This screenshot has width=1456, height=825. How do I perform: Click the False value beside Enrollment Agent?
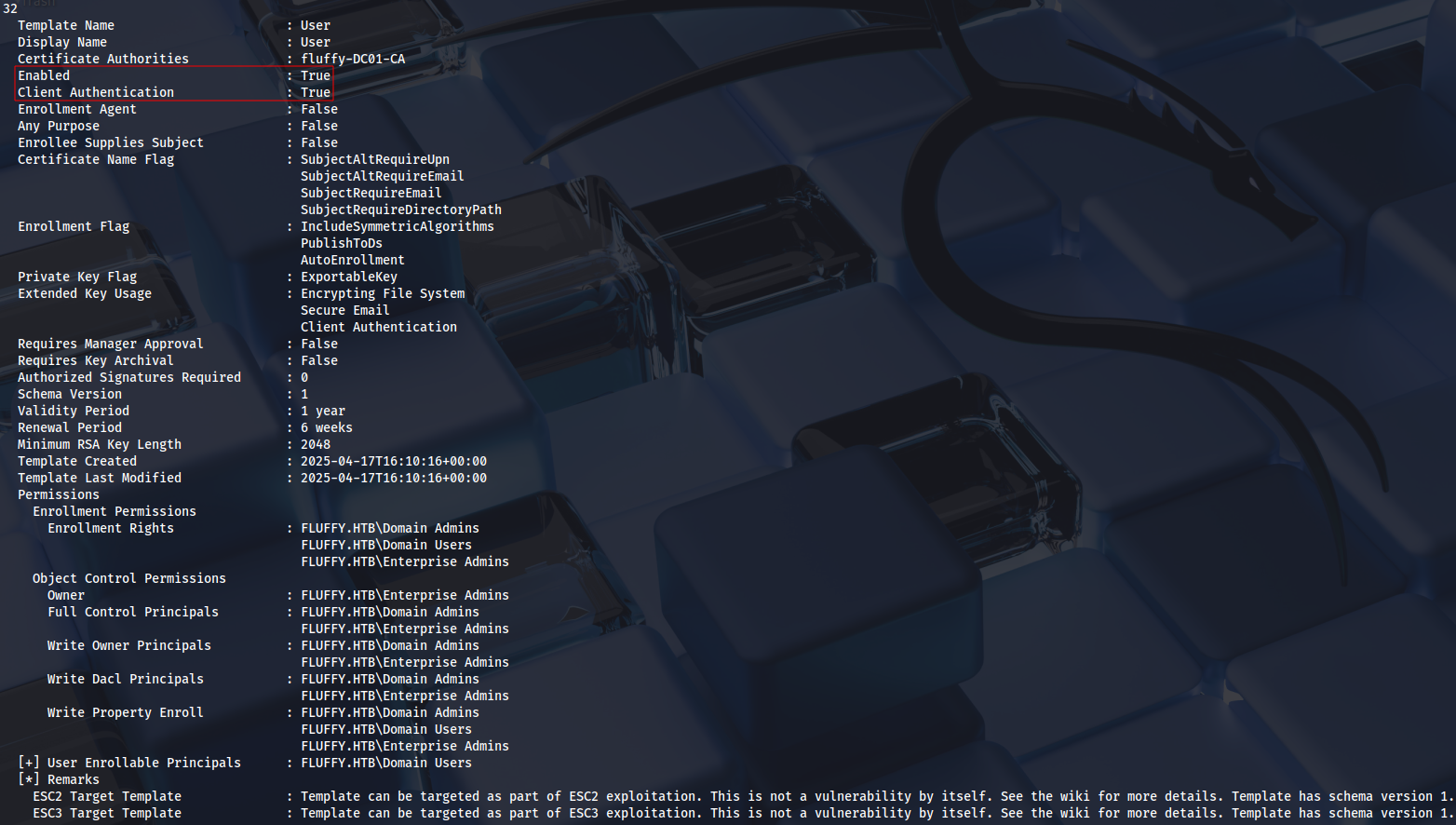point(318,109)
